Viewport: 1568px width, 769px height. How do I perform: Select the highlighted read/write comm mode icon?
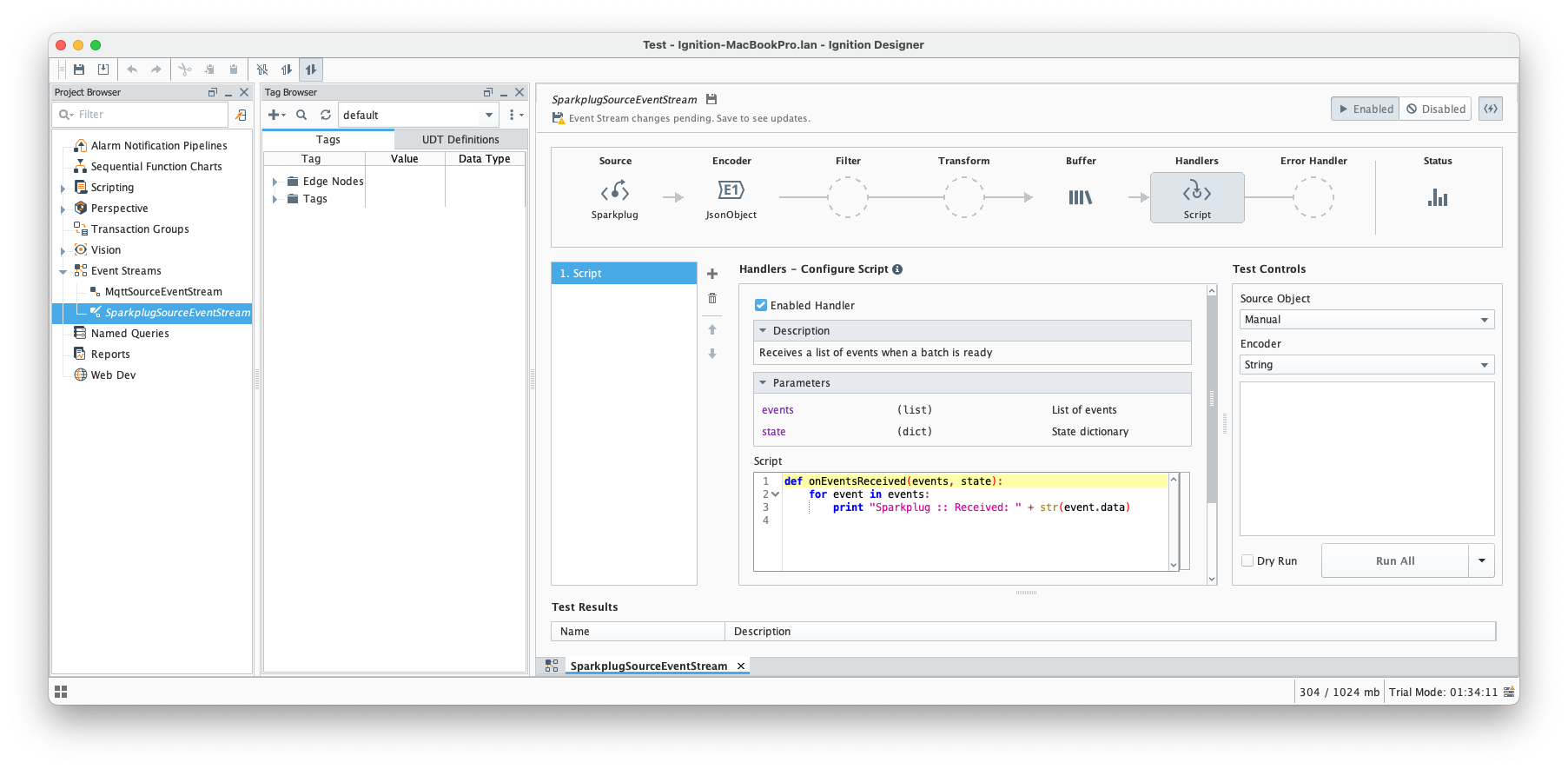pos(311,70)
